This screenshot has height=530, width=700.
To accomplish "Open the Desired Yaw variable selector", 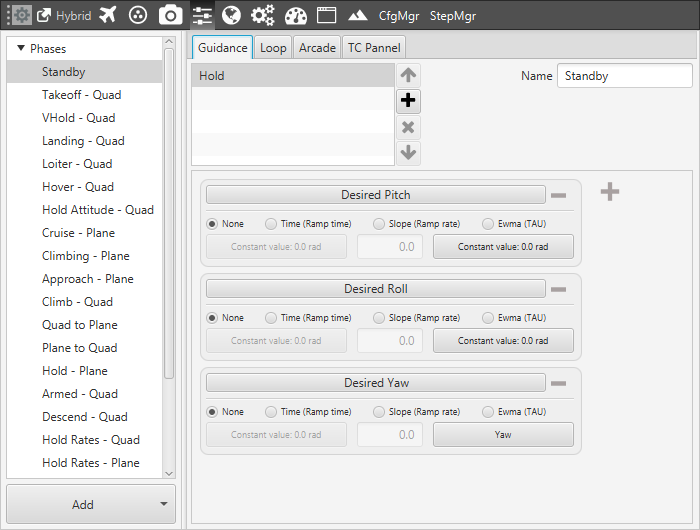I will tap(375, 383).
